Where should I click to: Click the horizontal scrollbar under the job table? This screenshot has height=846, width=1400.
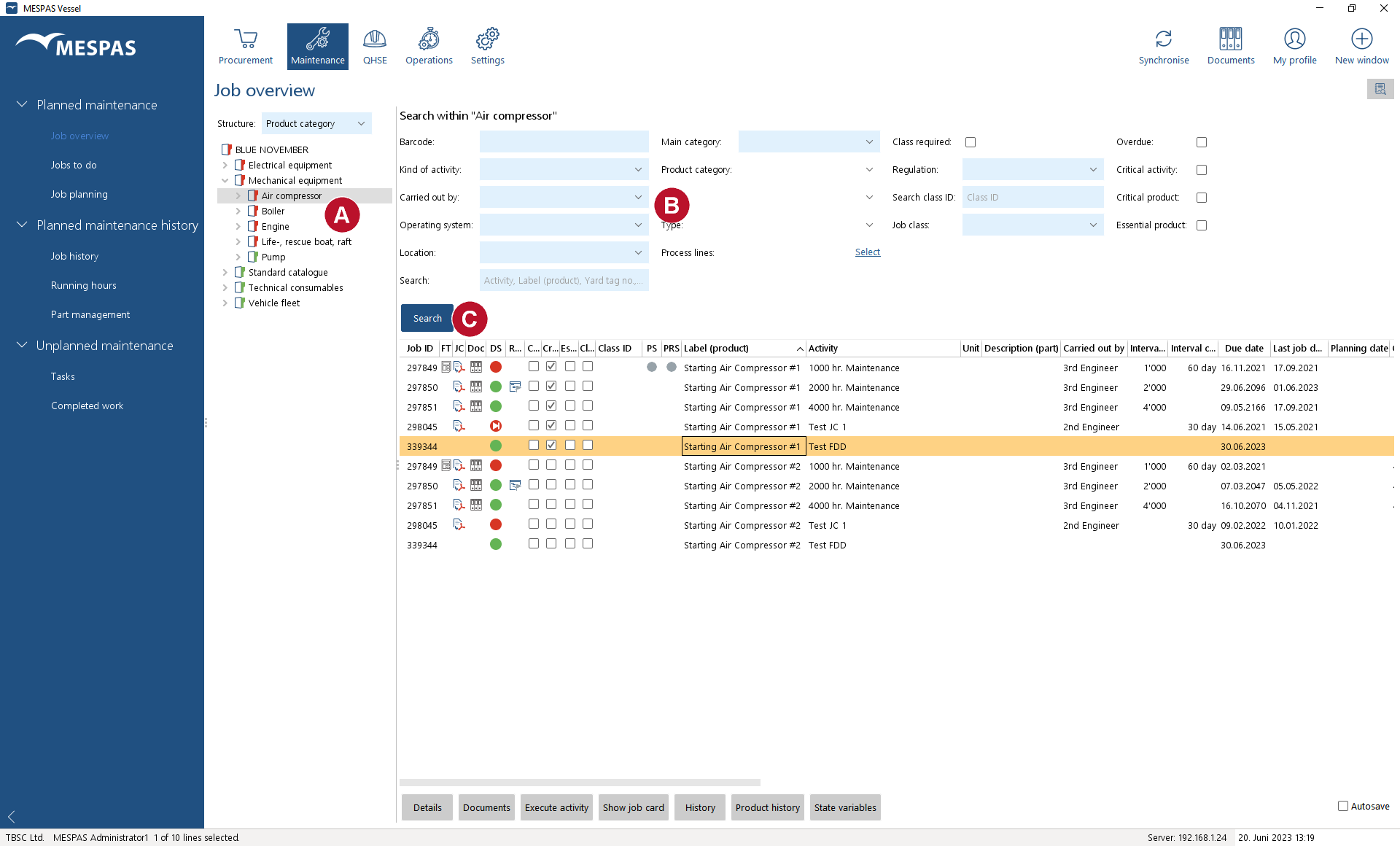pyautogui.click(x=580, y=783)
